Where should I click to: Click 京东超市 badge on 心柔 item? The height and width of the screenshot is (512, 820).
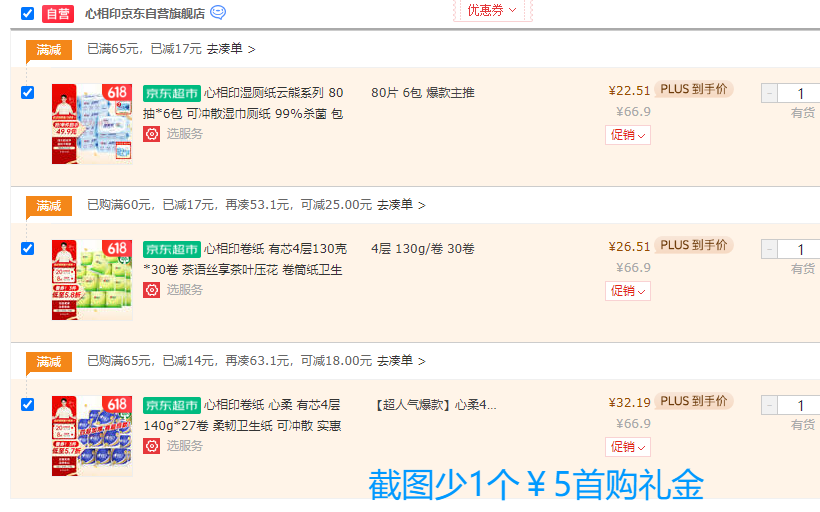[172, 405]
